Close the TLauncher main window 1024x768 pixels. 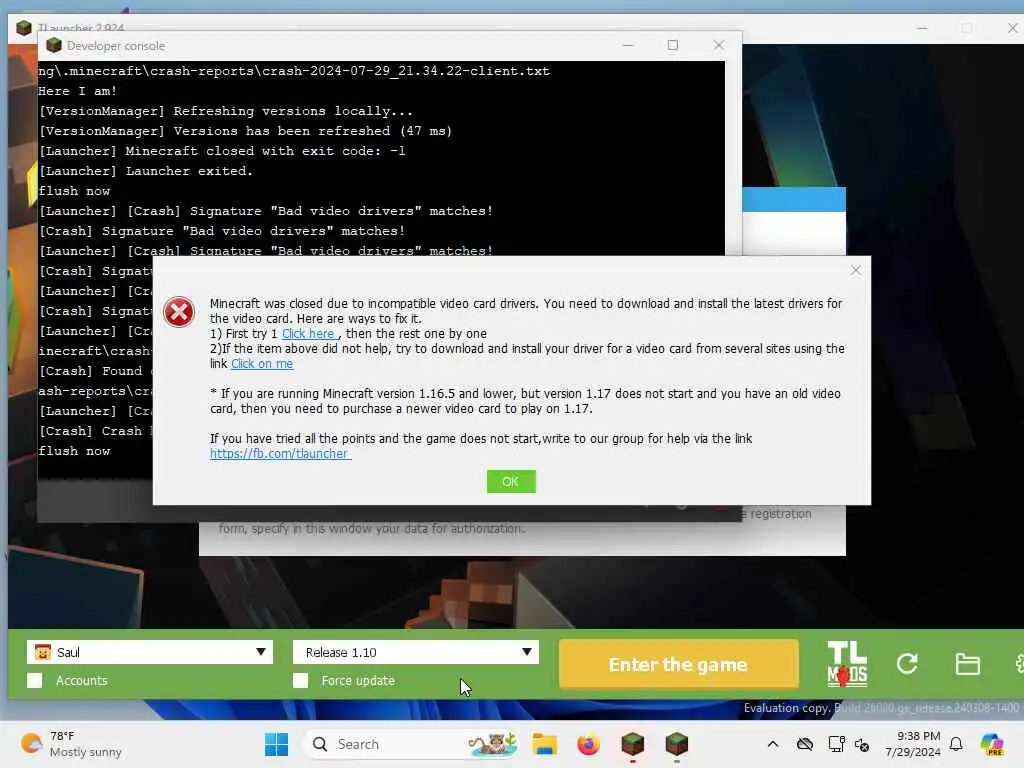click(x=1012, y=28)
